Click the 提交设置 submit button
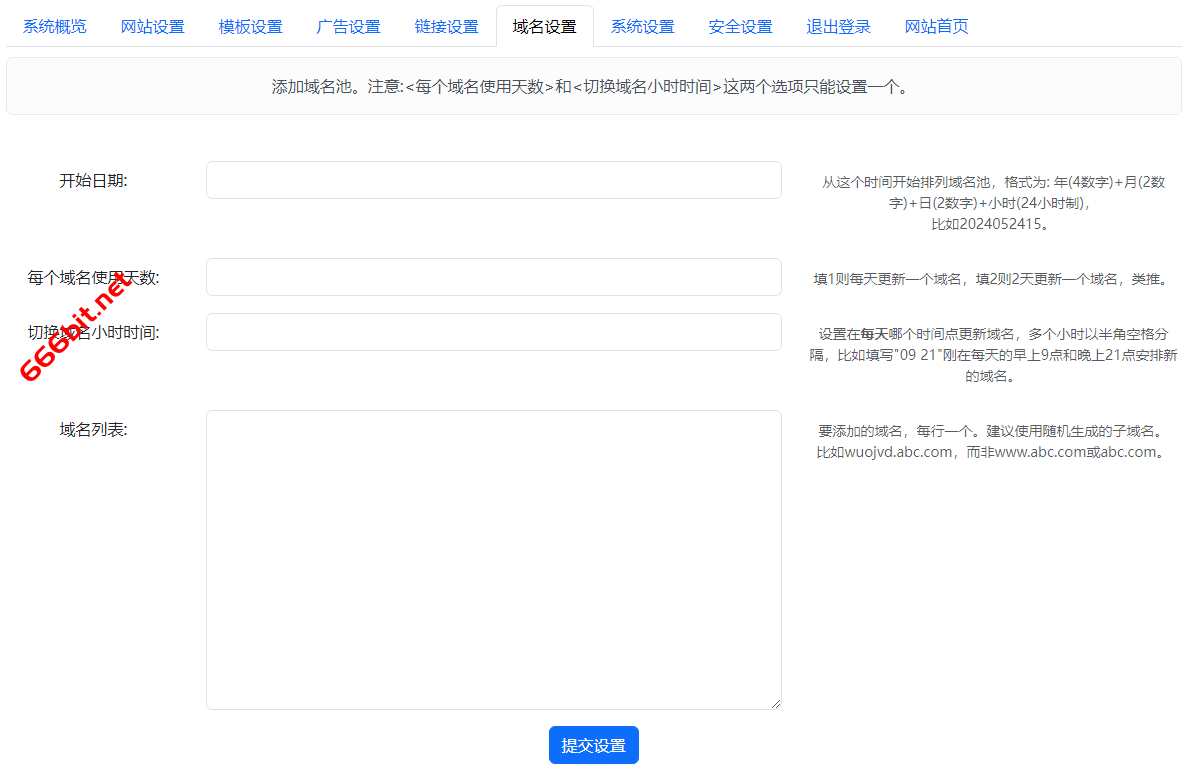The height and width of the screenshot is (771, 1187). pyautogui.click(x=593, y=744)
